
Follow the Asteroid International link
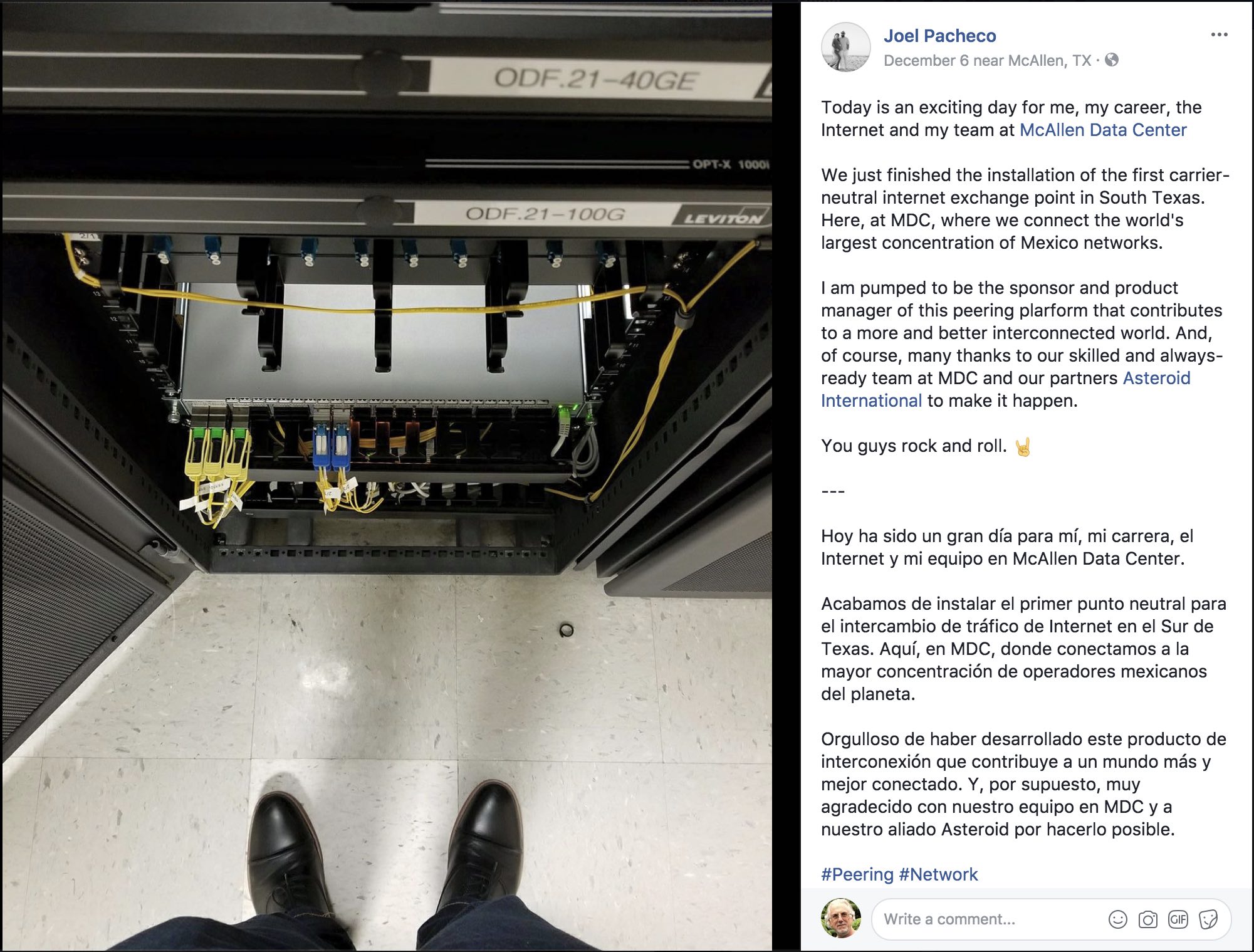(1006, 389)
